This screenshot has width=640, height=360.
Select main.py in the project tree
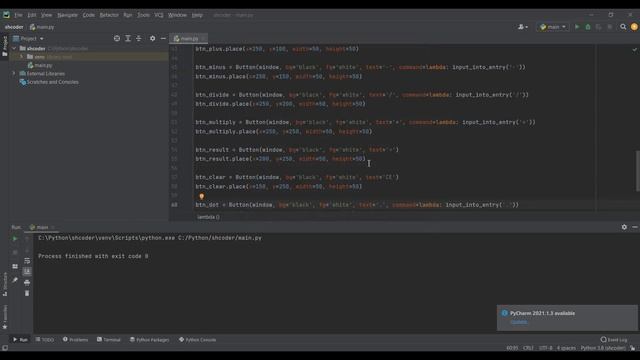coord(40,65)
